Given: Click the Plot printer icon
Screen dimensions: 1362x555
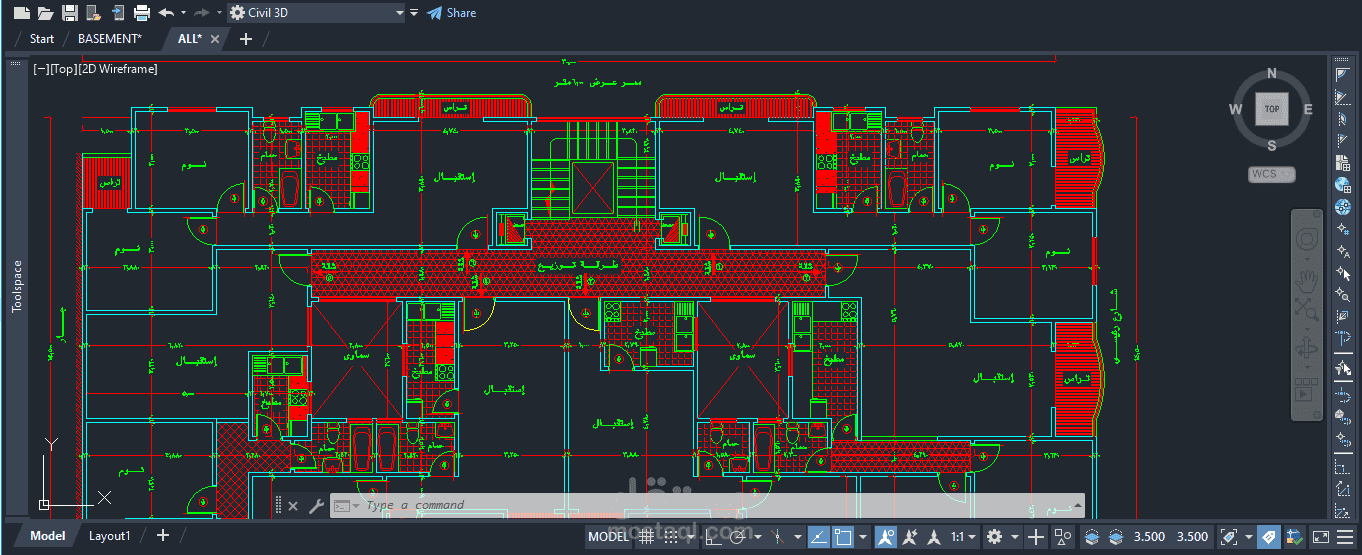Looking at the screenshot, I should pos(141,13).
